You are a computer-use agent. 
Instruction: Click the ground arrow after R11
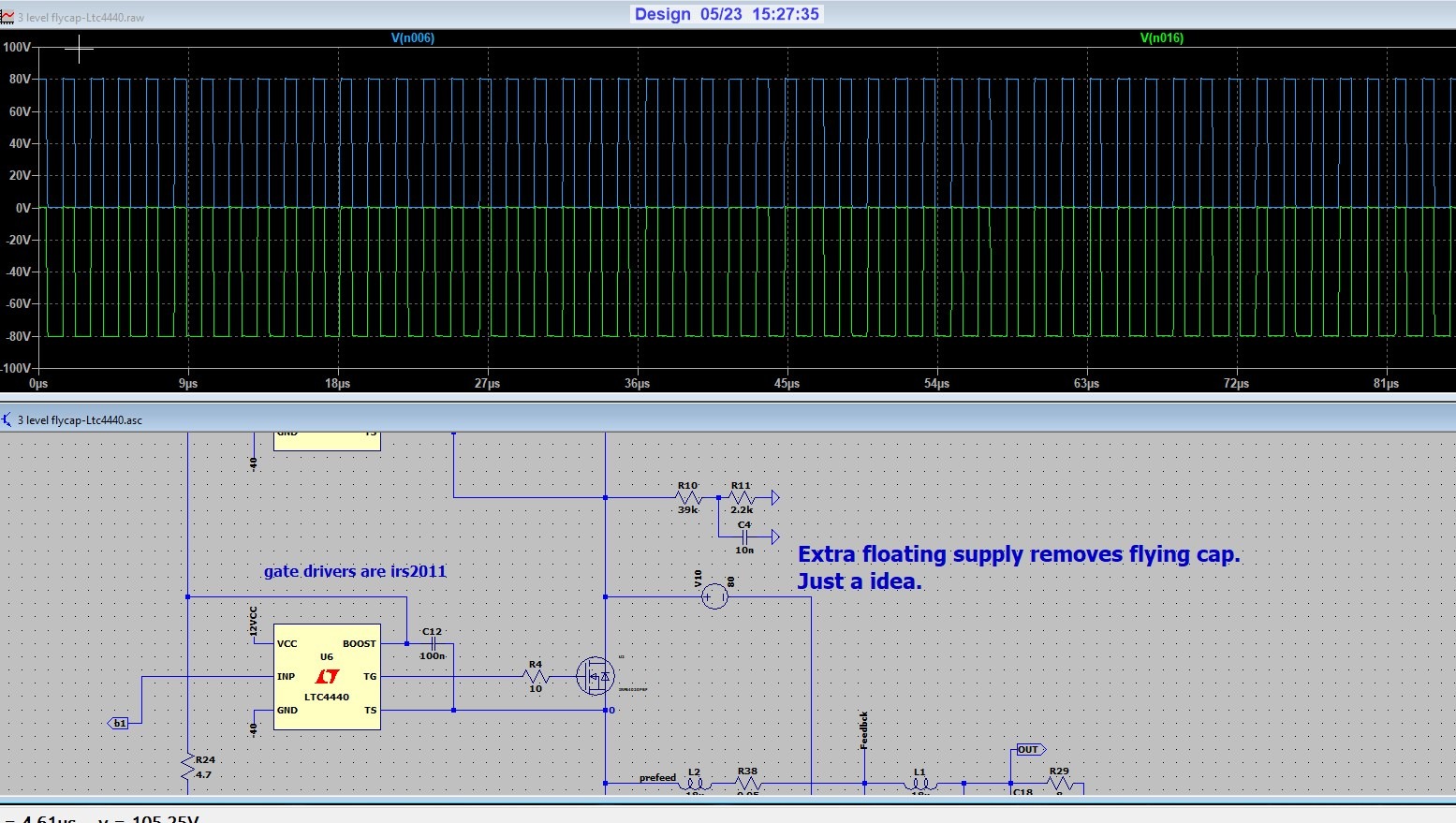[x=773, y=498]
